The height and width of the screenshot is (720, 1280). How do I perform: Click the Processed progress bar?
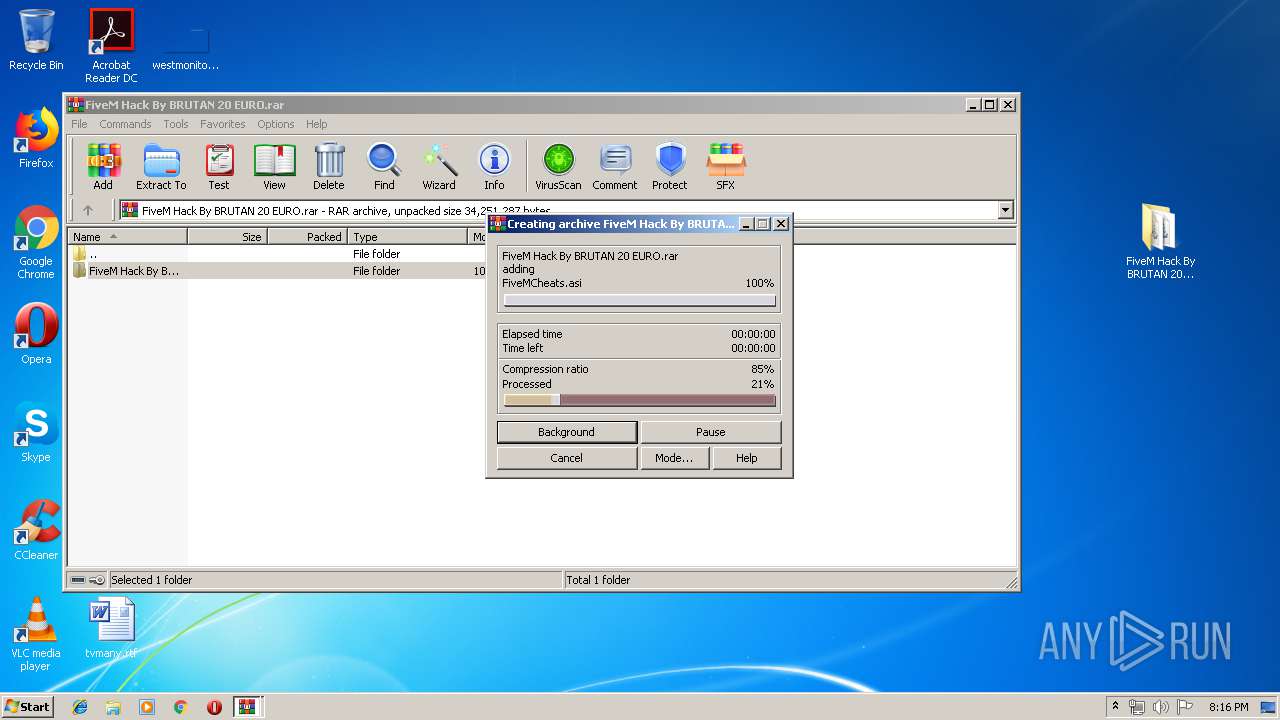[639, 400]
